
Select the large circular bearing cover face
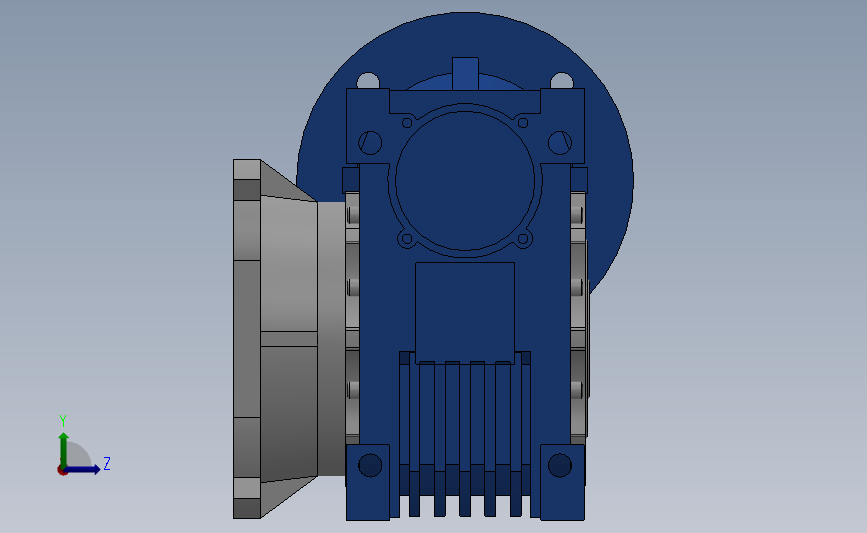[x=465, y=181]
